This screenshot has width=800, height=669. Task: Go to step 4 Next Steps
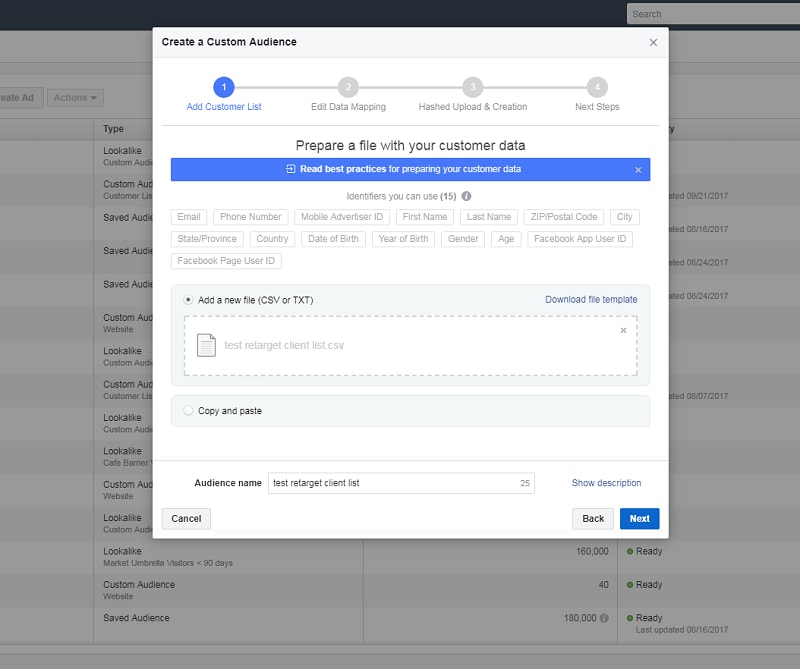tap(597, 87)
